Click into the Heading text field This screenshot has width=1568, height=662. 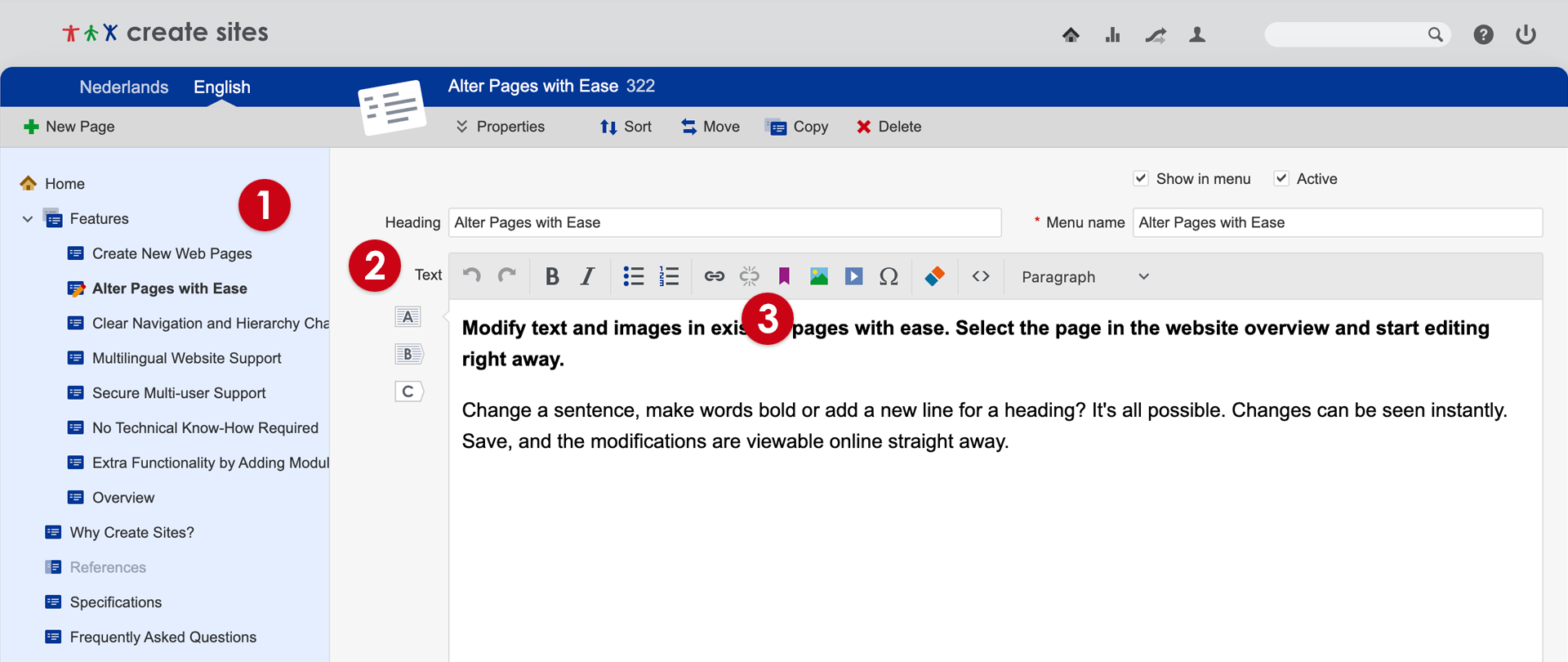724,222
